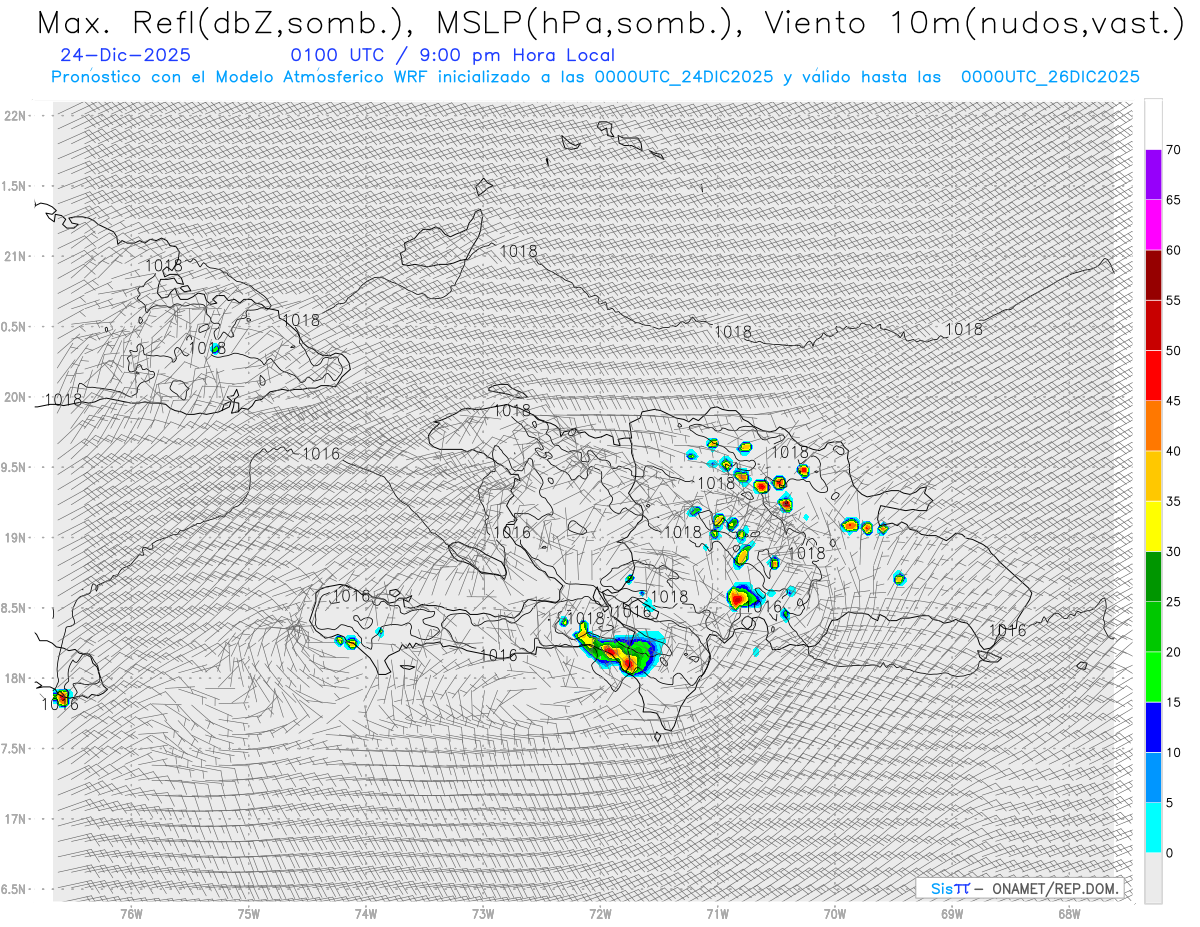Click the '55' value on the color scale
Image resolution: width=1200 pixels, height=927 pixels.
tap(1174, 301)
